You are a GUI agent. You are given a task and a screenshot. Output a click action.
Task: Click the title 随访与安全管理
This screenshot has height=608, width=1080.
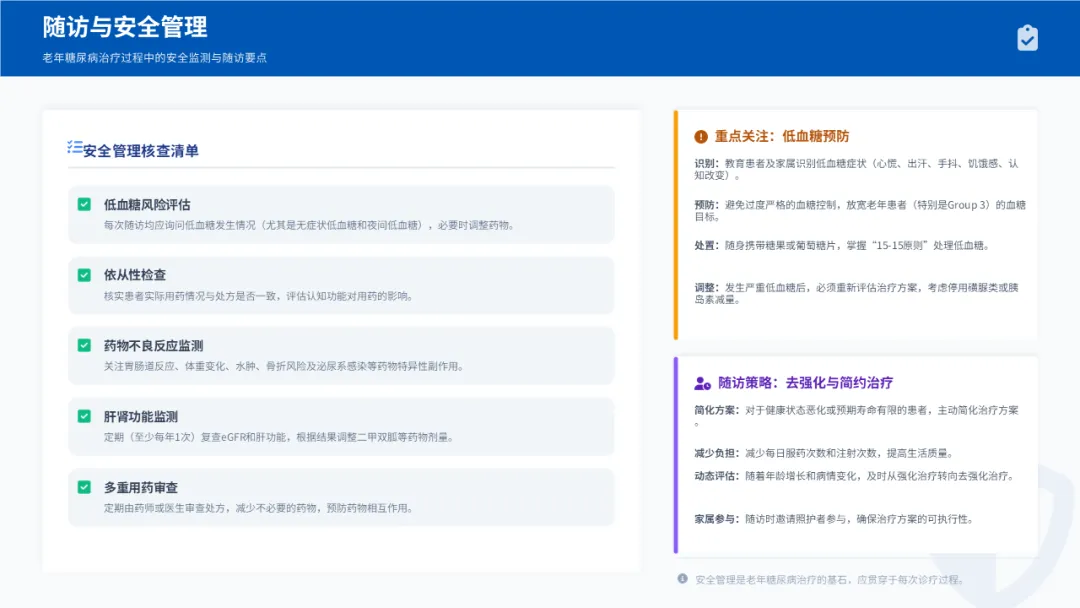125,27
